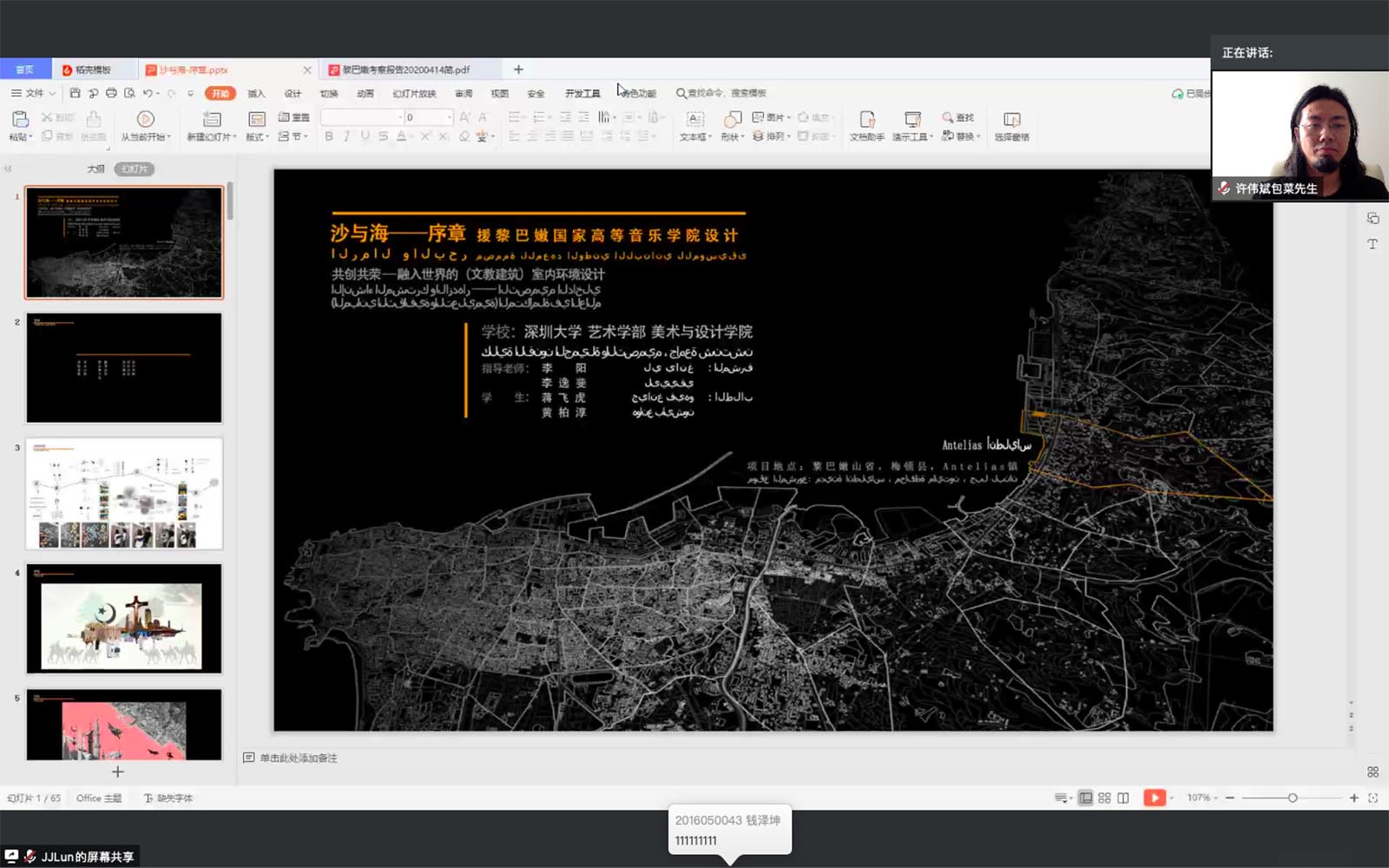Screen dimensions: 1389x868
Task: Click the play-from-current-slide (从当前开始) icon
Action: [x=146, y=120]
